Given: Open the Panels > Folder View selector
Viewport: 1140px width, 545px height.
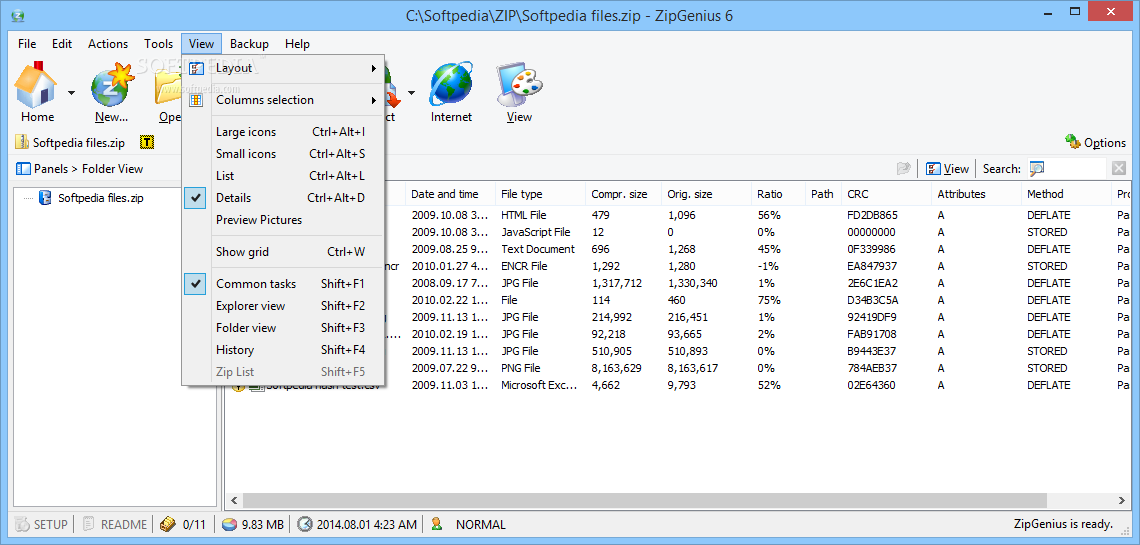Looking at the screenshot, I should [80, 169].
